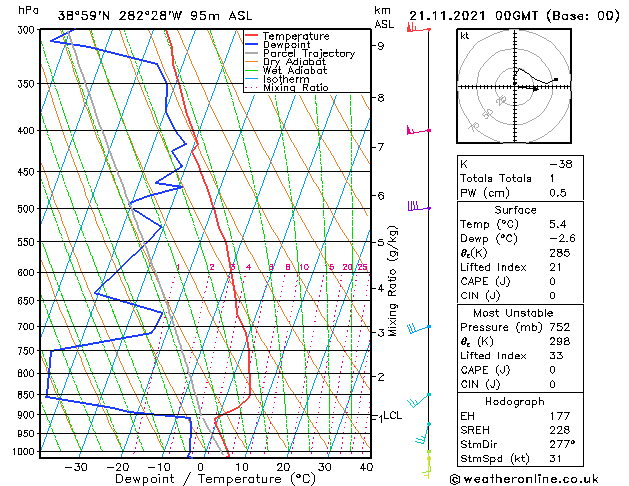Click the hodograph storm motion arrow marker
629x486 pixels.
535,89
